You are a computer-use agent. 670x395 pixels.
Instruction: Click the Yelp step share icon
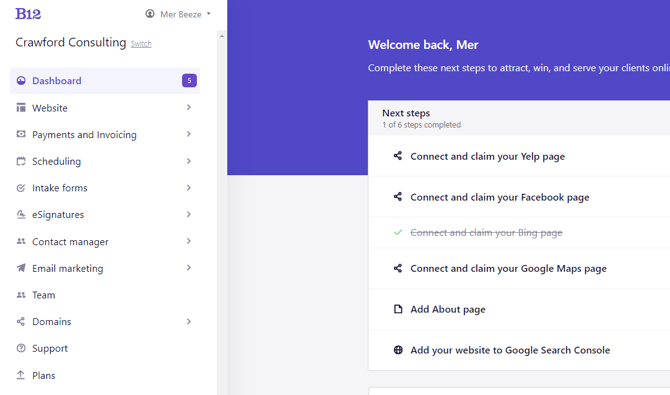point(398,156)
